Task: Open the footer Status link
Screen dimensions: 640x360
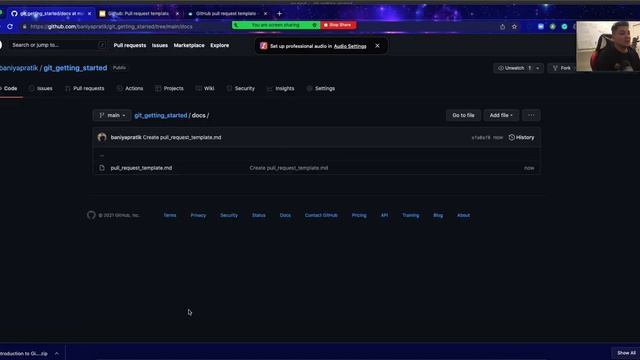Action: (x=259, y=215)
